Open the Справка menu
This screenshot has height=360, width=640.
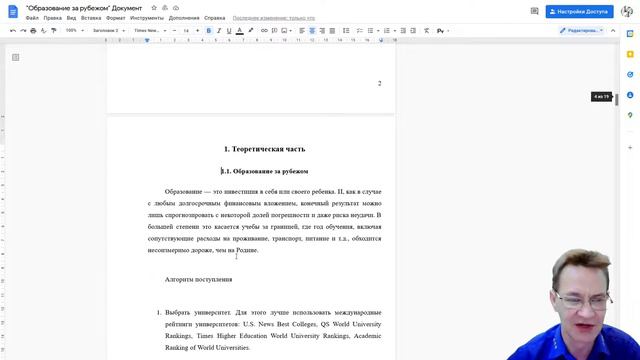pos(215,18)
